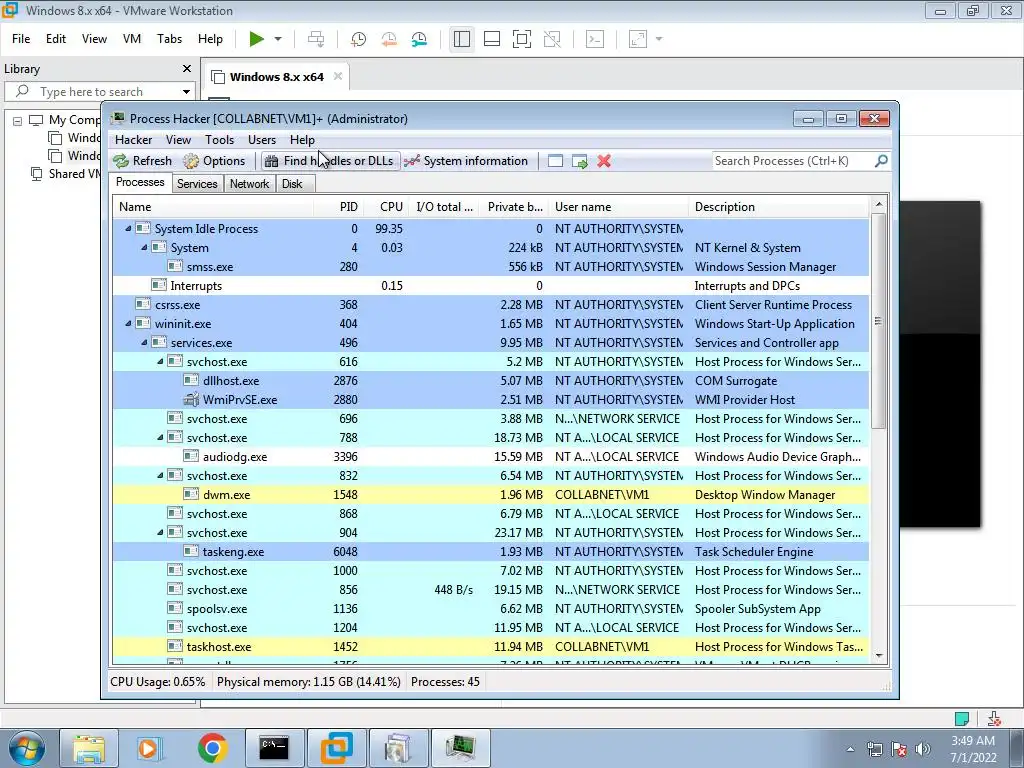This screenshot has width=1024, height=768.
Task: Click the Unity mode icon in VMware
Action: coord(552,39)
